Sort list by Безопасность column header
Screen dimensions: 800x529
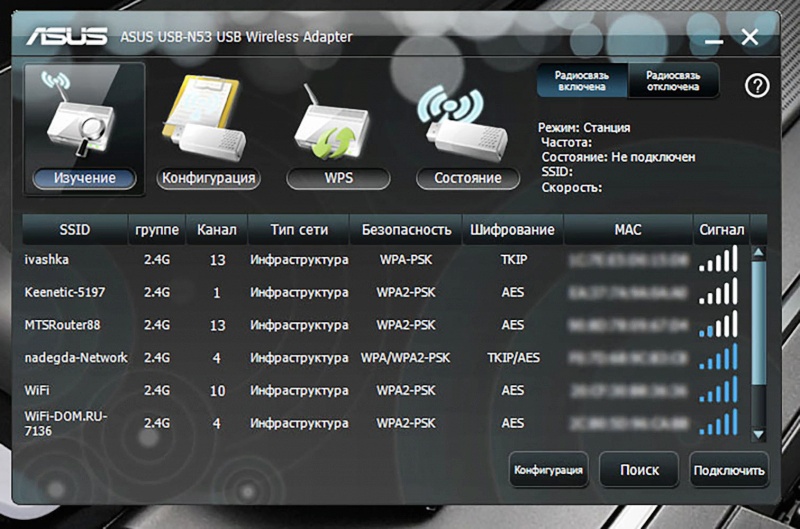coord(406,230)
